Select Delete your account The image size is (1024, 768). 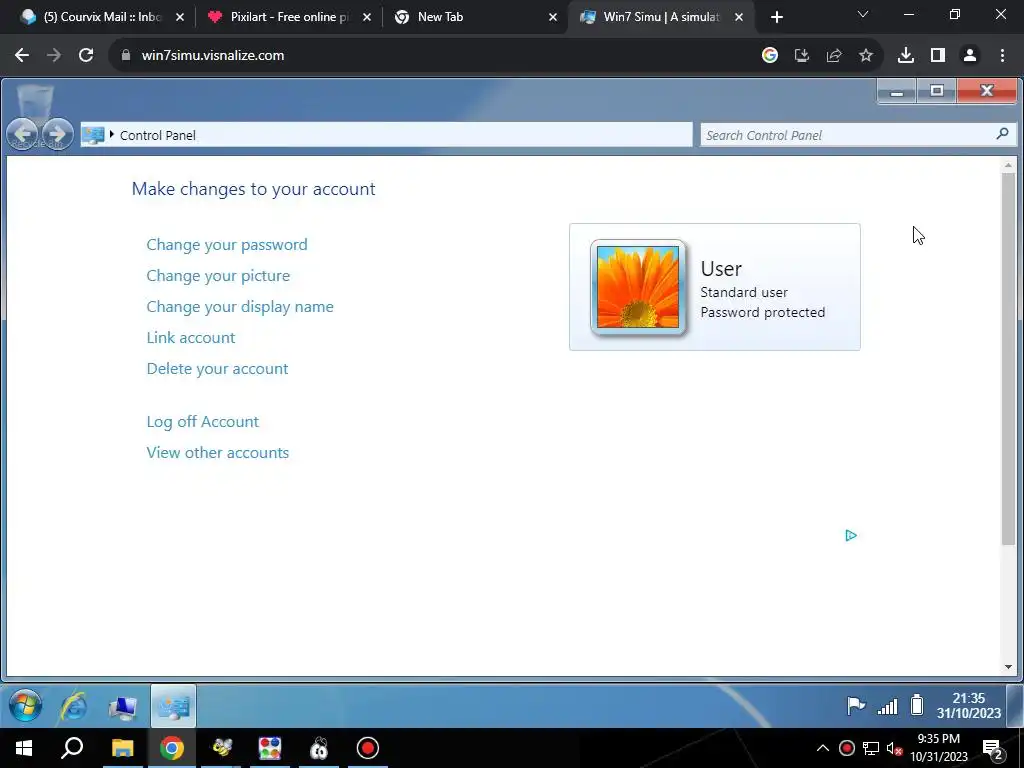click(x=217, y=368)
